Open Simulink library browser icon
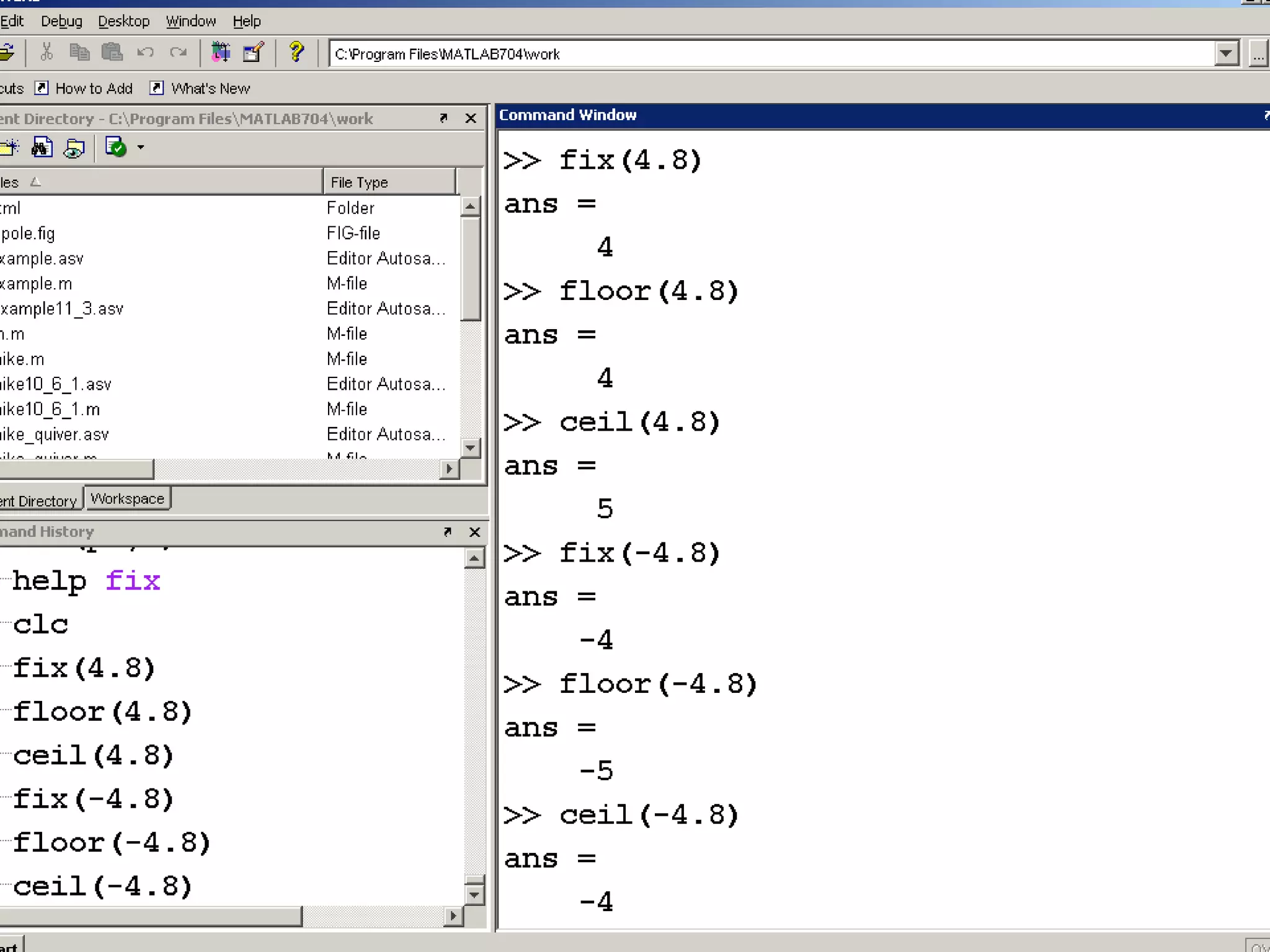The image size is (1270, 952). click(220, 53)
